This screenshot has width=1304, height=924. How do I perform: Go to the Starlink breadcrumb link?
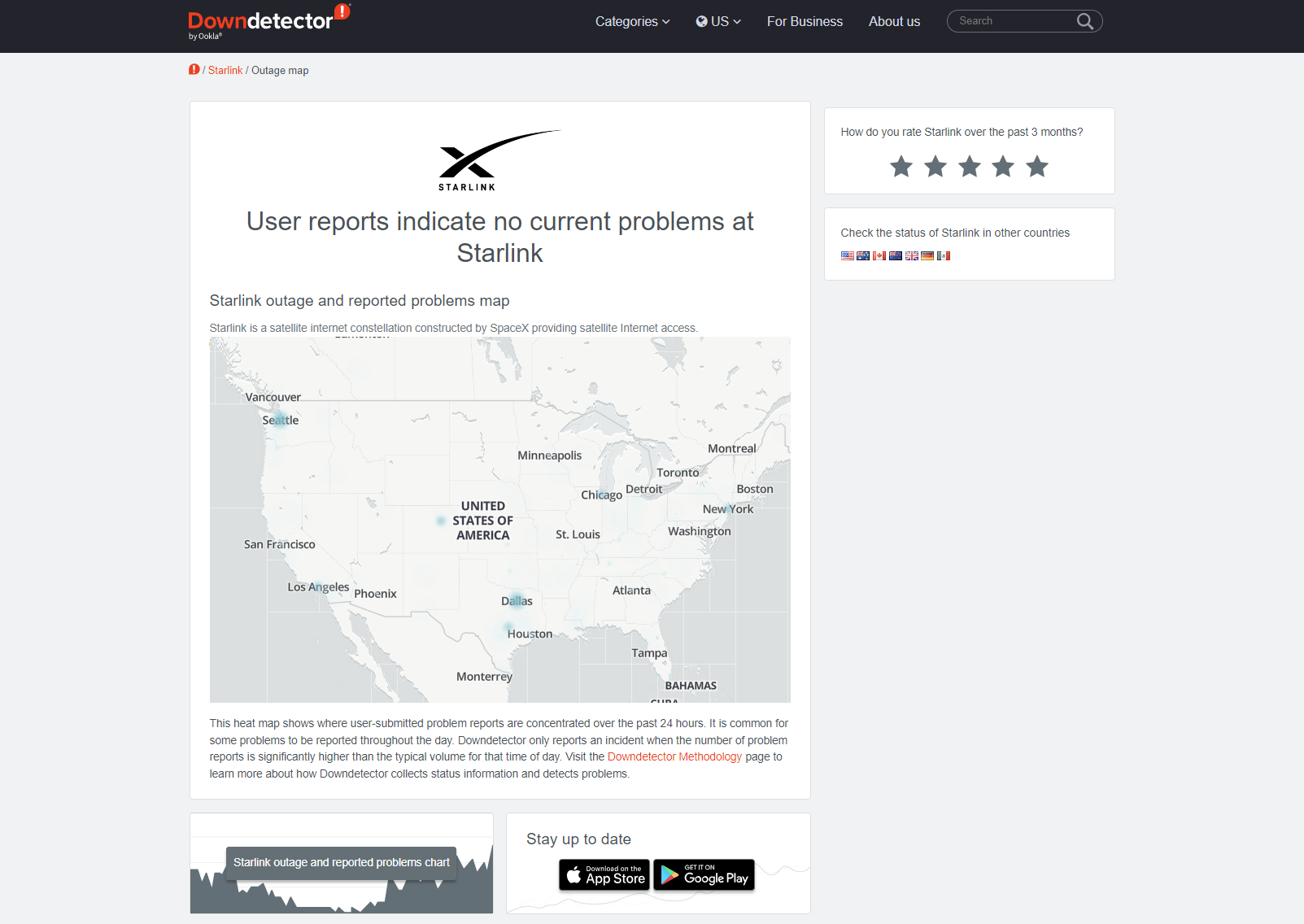coord(225,71)
